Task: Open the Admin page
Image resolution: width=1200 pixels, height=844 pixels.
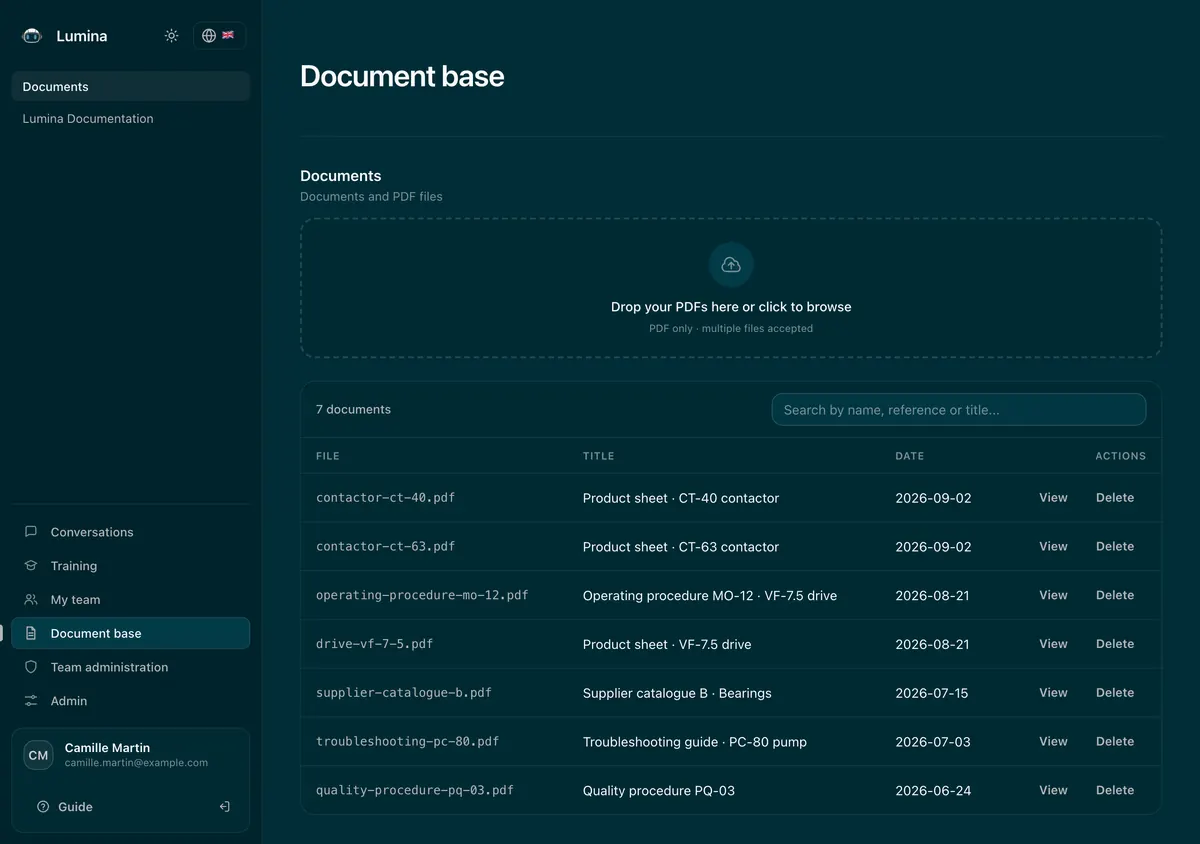Action: (x=131, y=701)
